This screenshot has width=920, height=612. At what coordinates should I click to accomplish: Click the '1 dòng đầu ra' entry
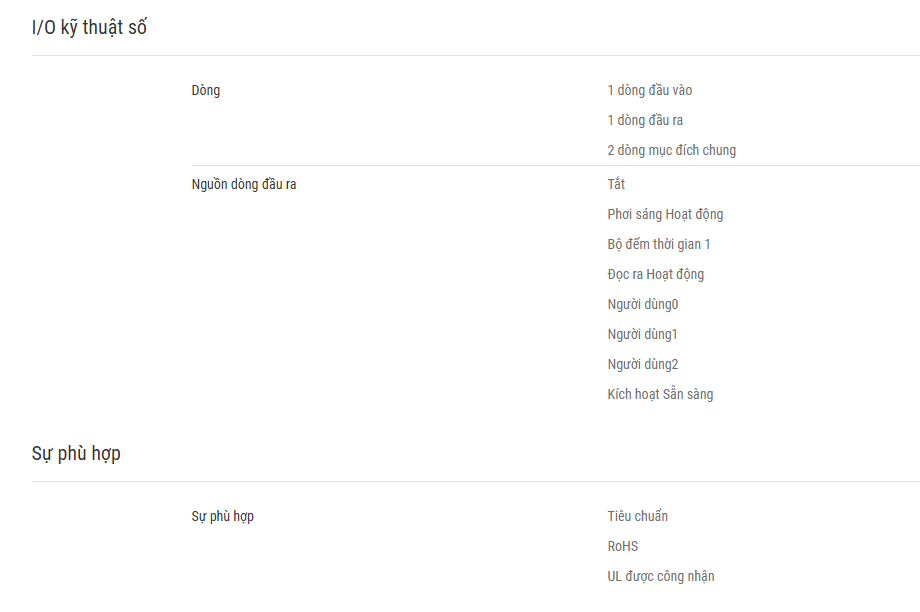click(645, 120)
